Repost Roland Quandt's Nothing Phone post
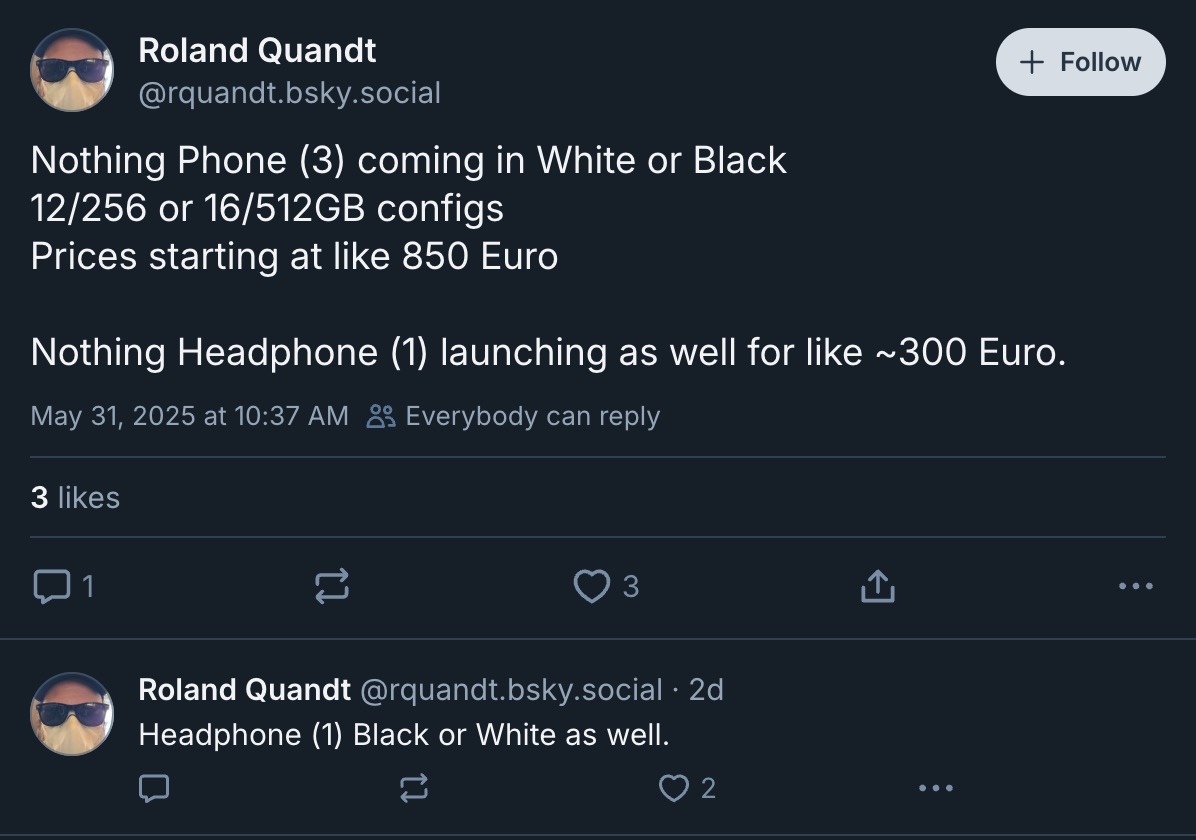Screen dimensions: 1196x840 (332, 587)
